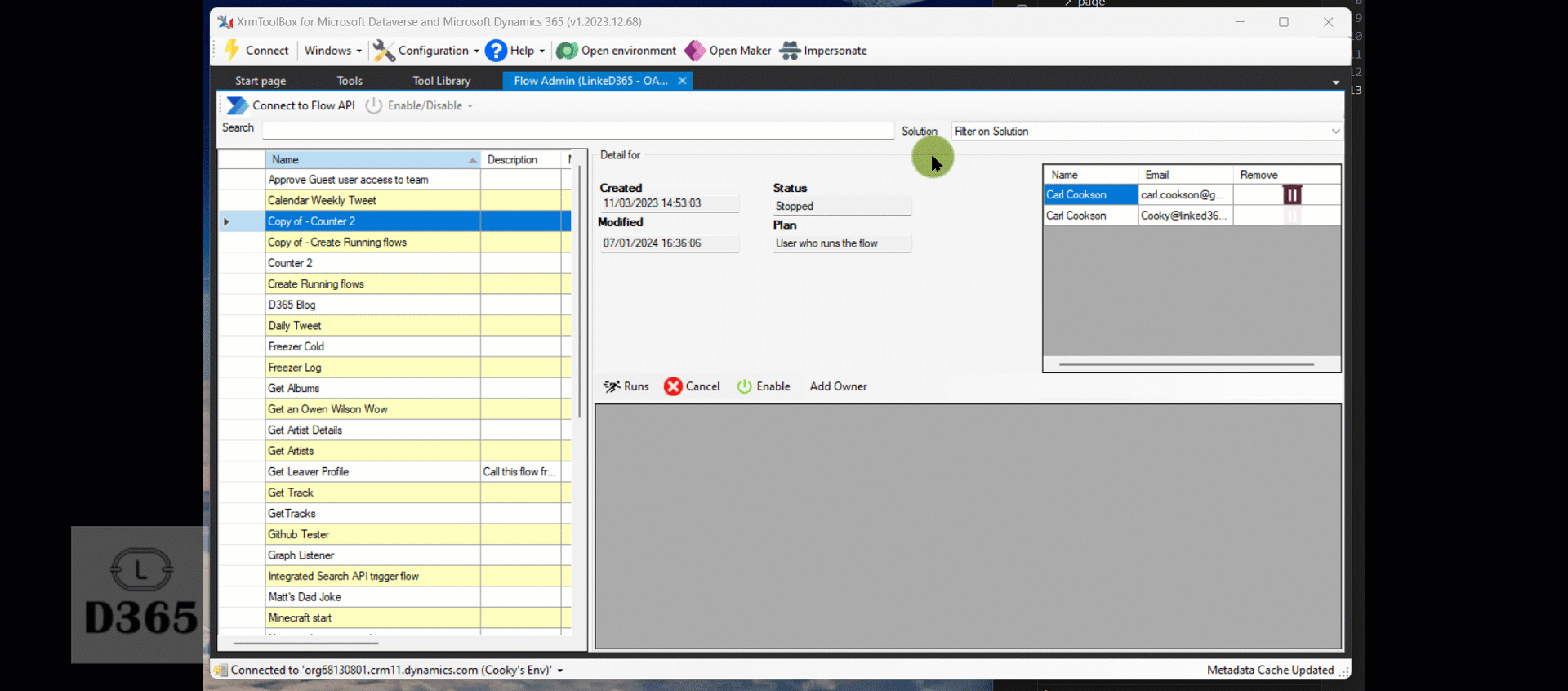The width and height of the screenshot is (1568, 691).
Task: Select the 'Get Albums' flow
Action: [372, 389]
